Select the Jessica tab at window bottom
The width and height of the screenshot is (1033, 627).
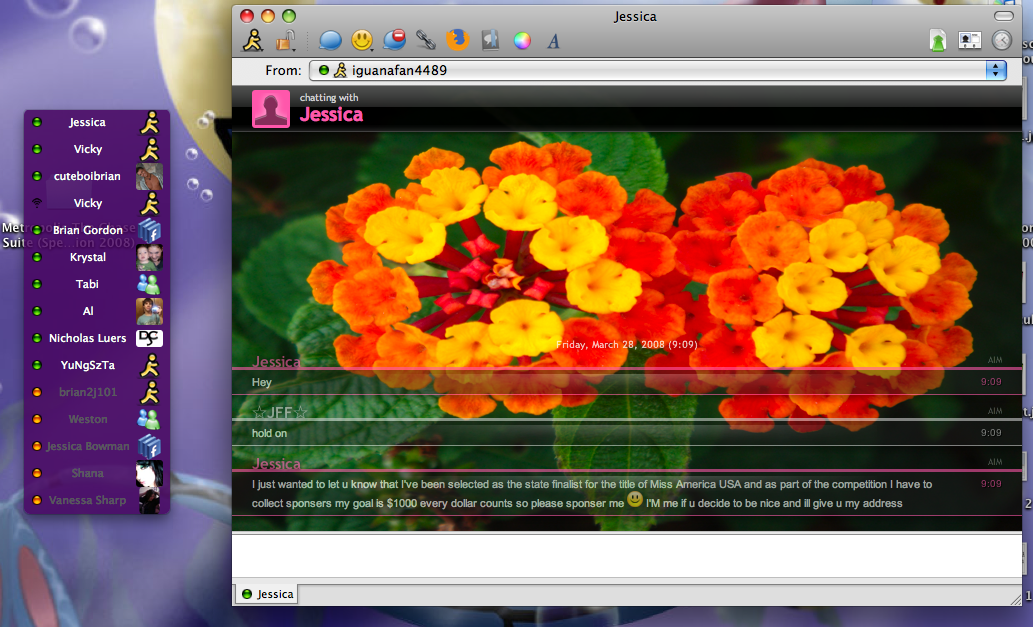point(267,594)
